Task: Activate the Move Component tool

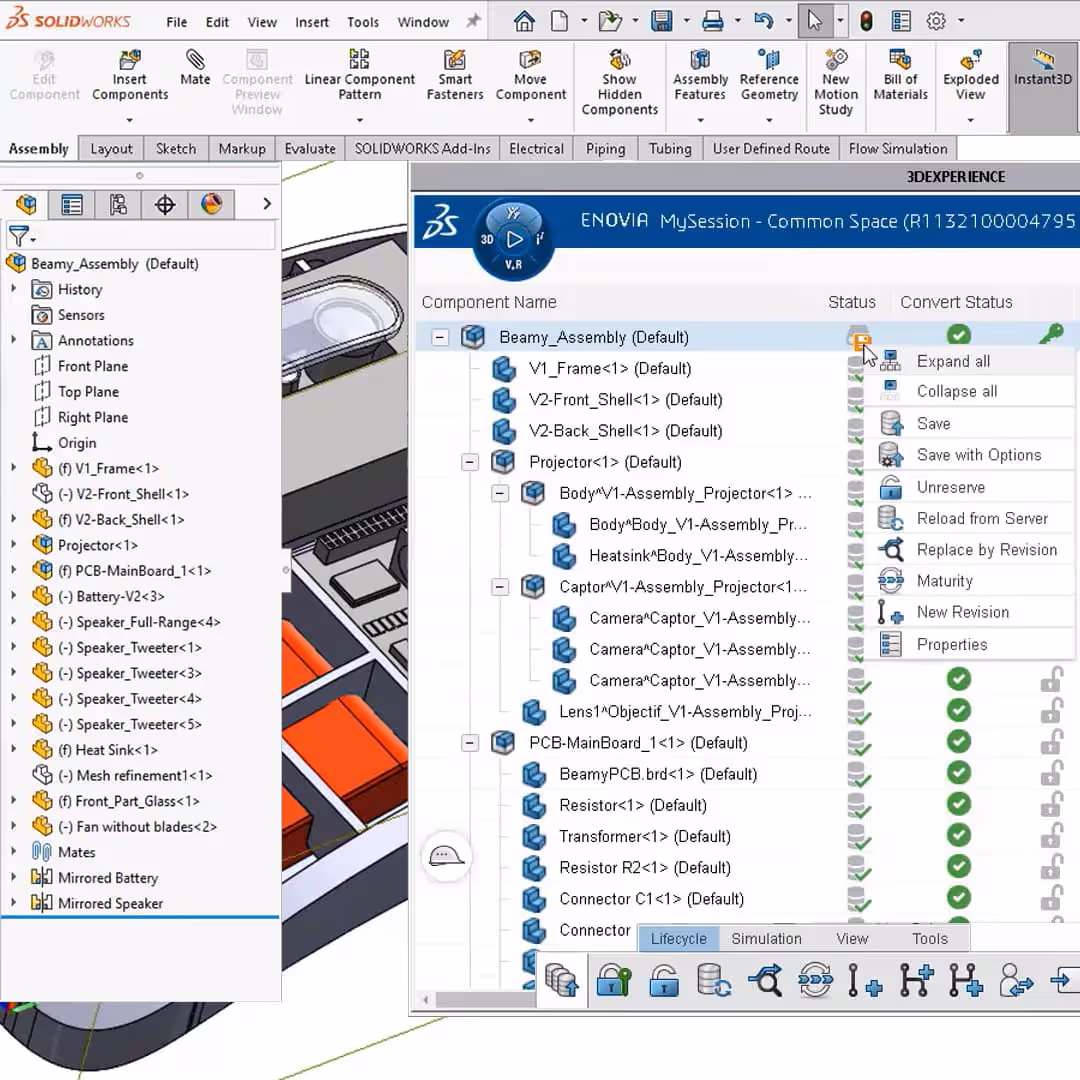Action: pyautogui.click(x=530, y=76)
